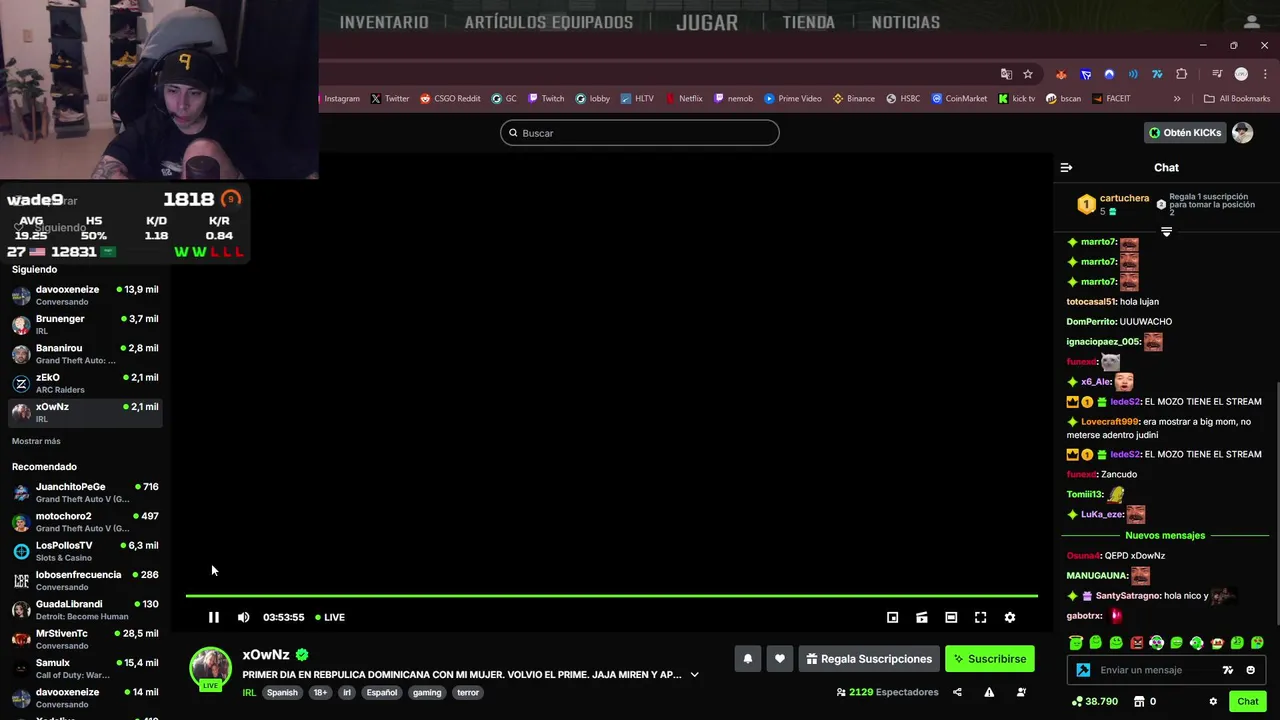Viewport: 1280px width, 720px height.
Task: Toggle stream notifications bell
Action: click(x=747, y=659)
